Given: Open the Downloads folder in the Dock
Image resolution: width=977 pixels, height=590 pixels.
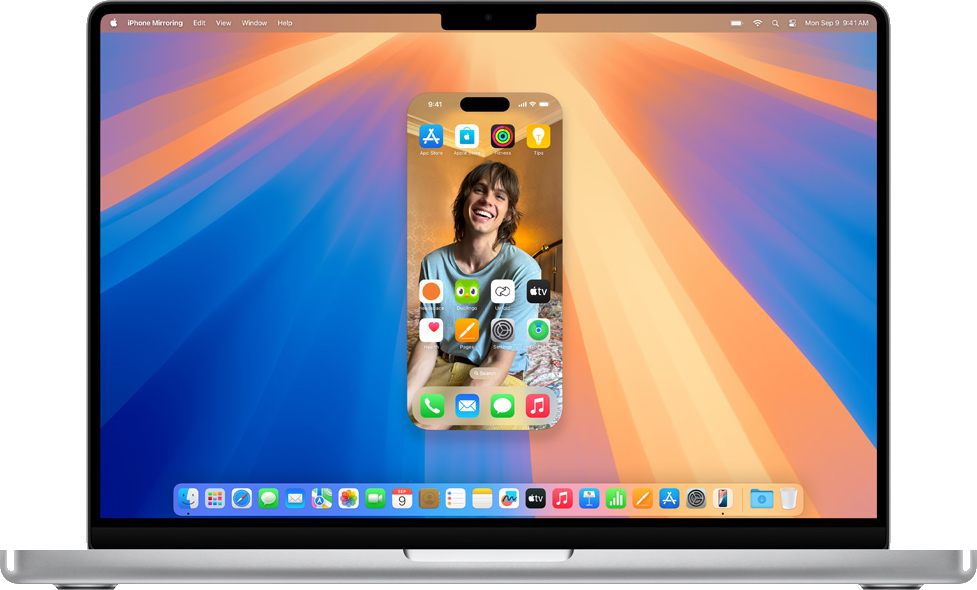Looking at the screenshot, I should (761, 498).
